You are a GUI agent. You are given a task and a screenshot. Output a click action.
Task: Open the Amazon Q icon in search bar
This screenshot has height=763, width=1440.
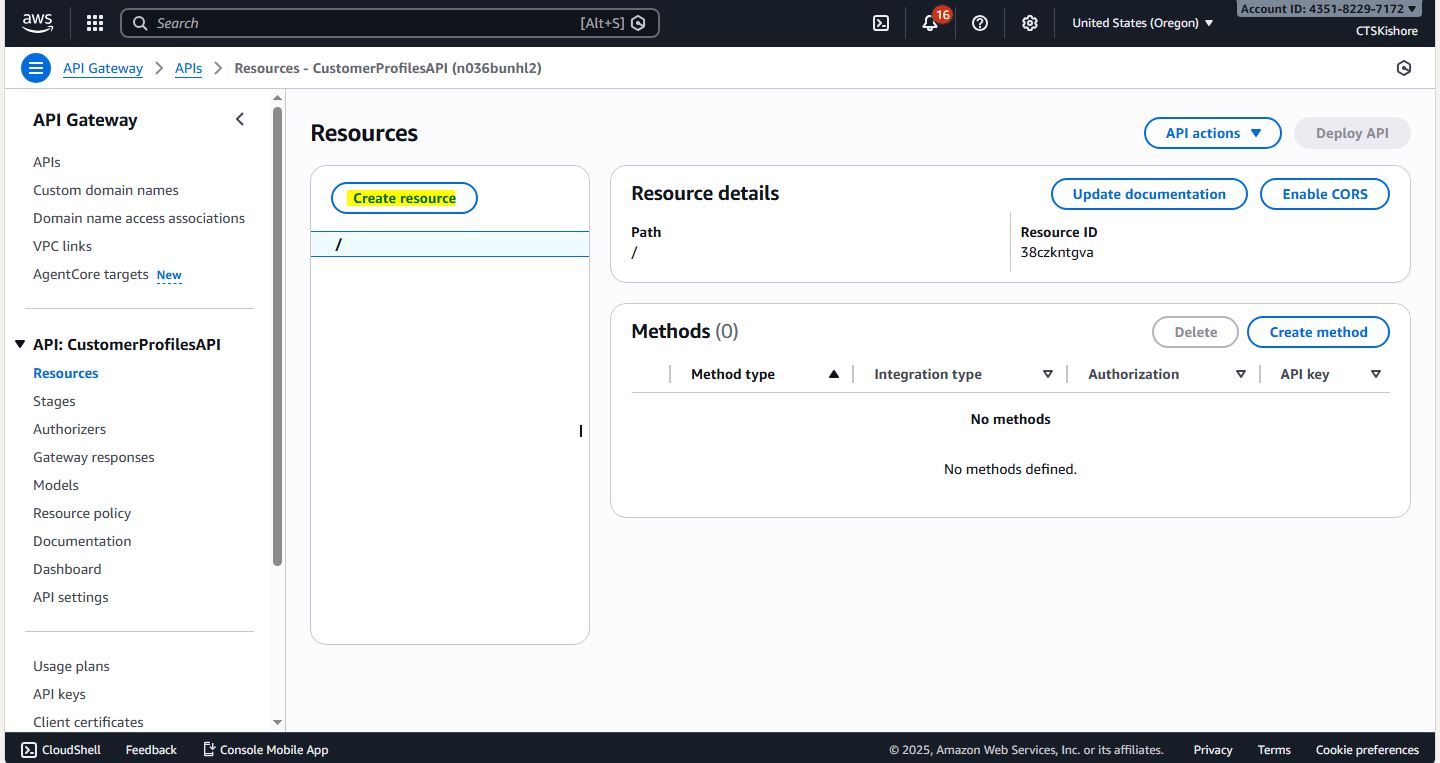(638, 23)
